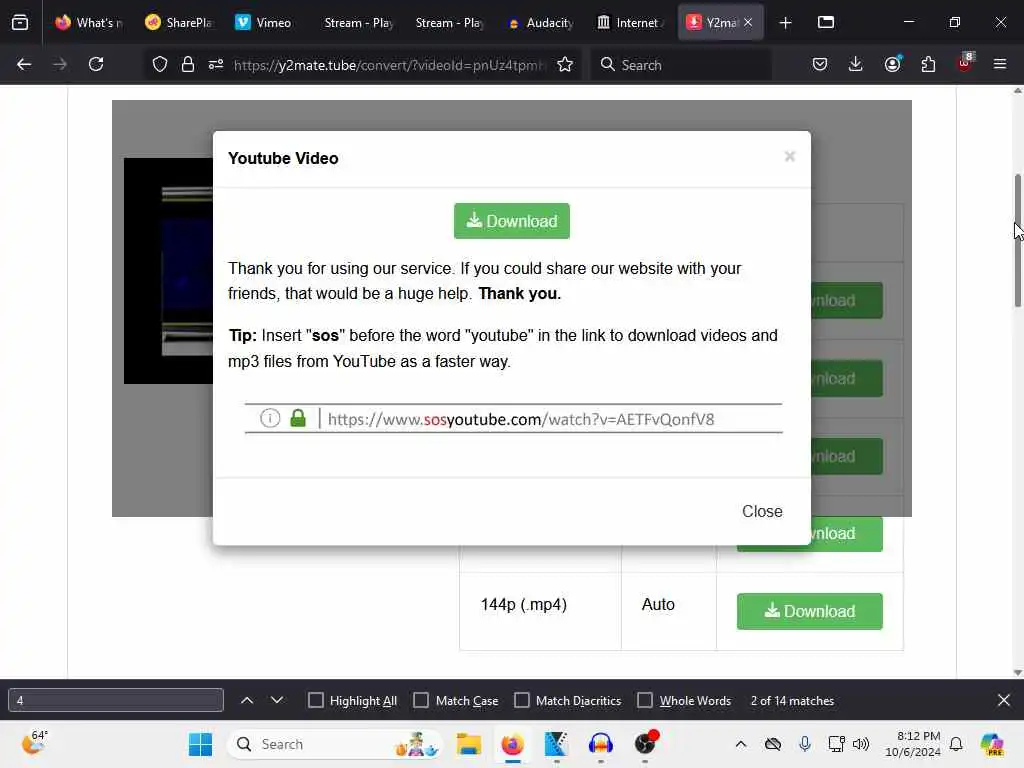This screenshot has width=1024, height=768.
Task: Open Firefox View tab list icon
Action: click(x=20, y=23)
